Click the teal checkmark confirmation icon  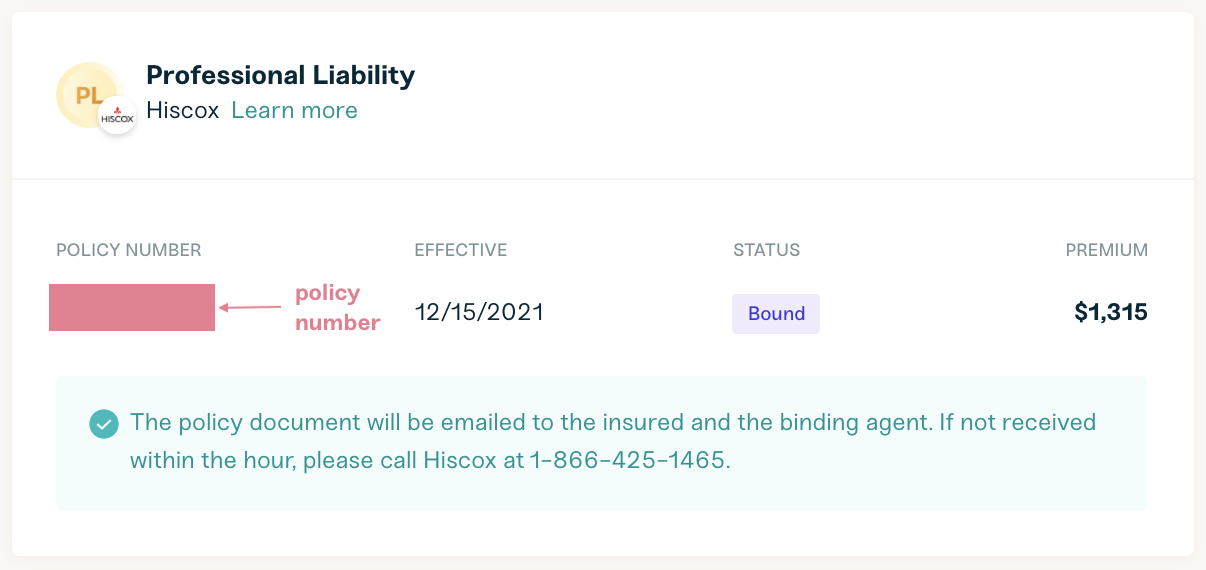[x=104, y=423]
